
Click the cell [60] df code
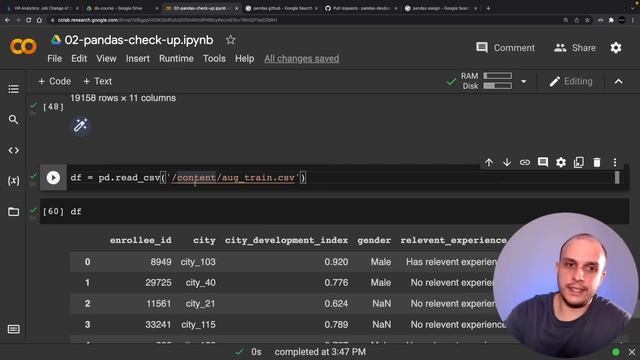point(76,211)
